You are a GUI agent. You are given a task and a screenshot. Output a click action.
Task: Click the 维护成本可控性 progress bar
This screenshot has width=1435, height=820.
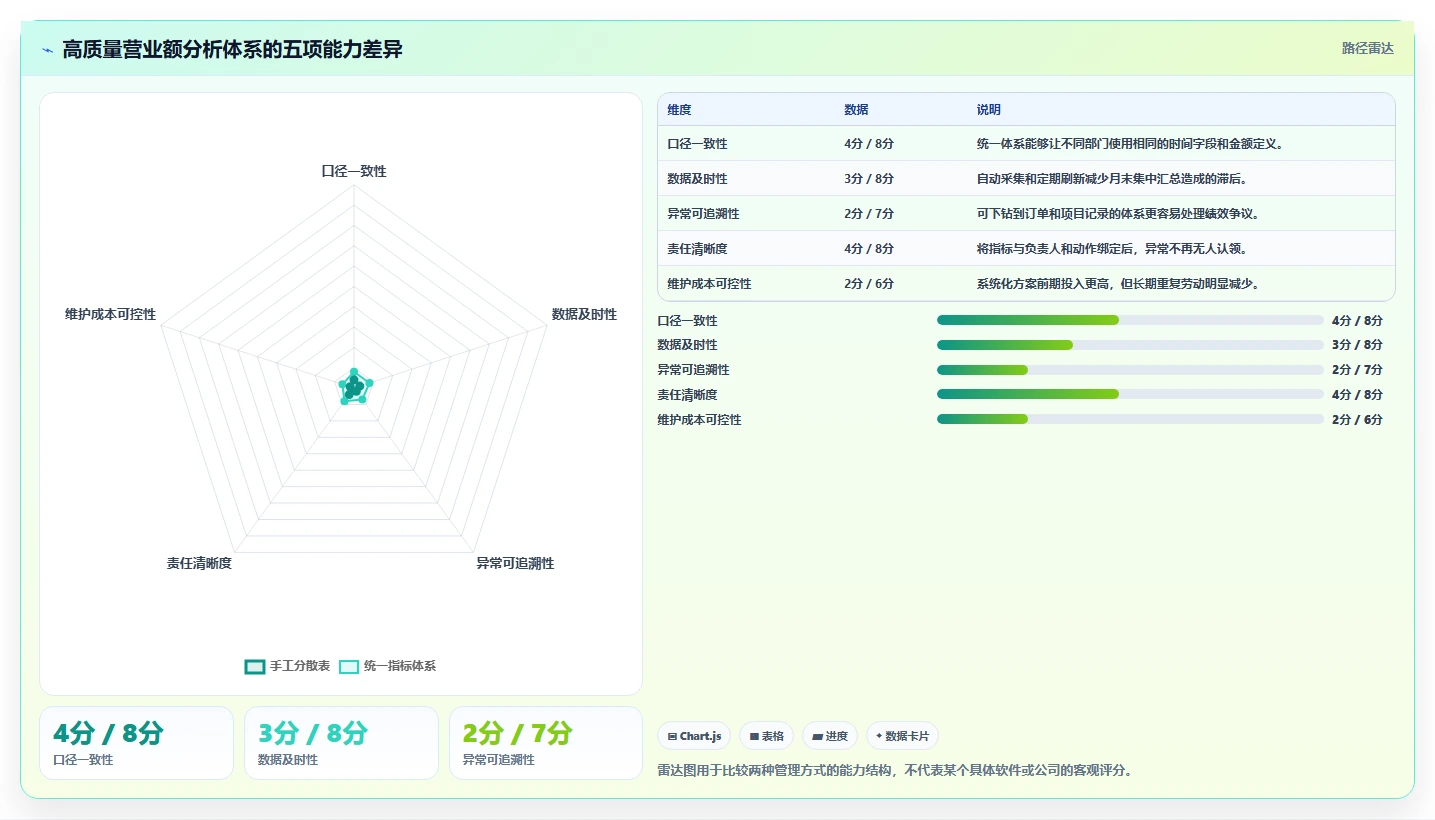pyautogui.click(x=1130, y=419)
